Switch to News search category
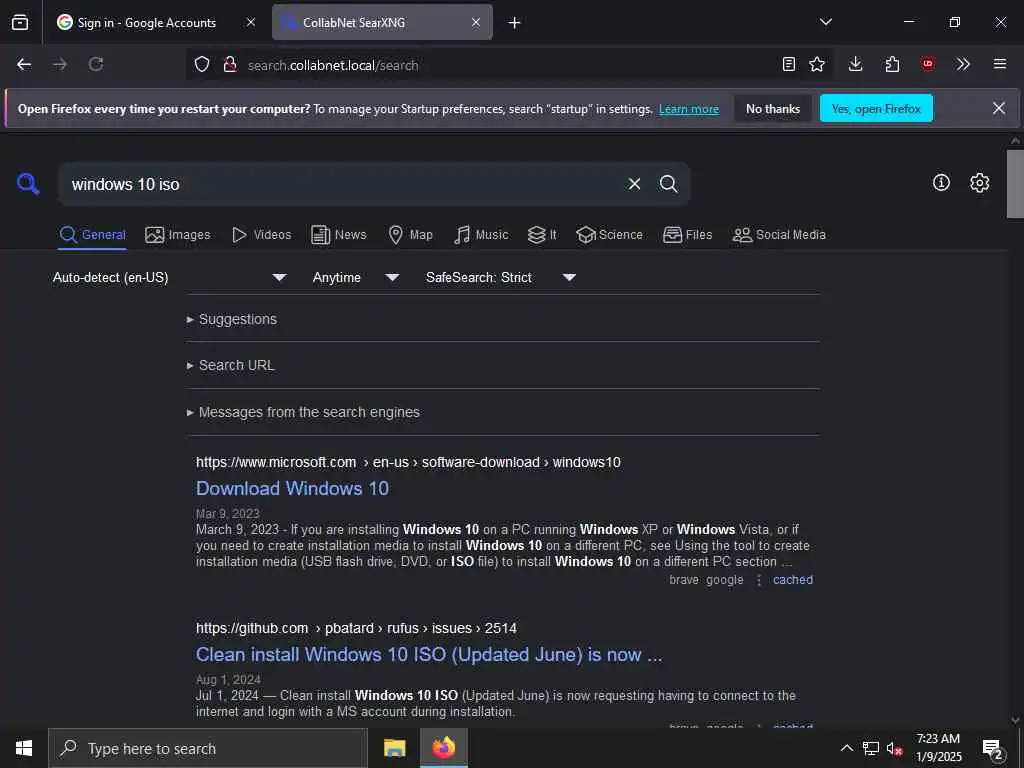Viewport: 1024px width, 768px height. coord(338,235)
